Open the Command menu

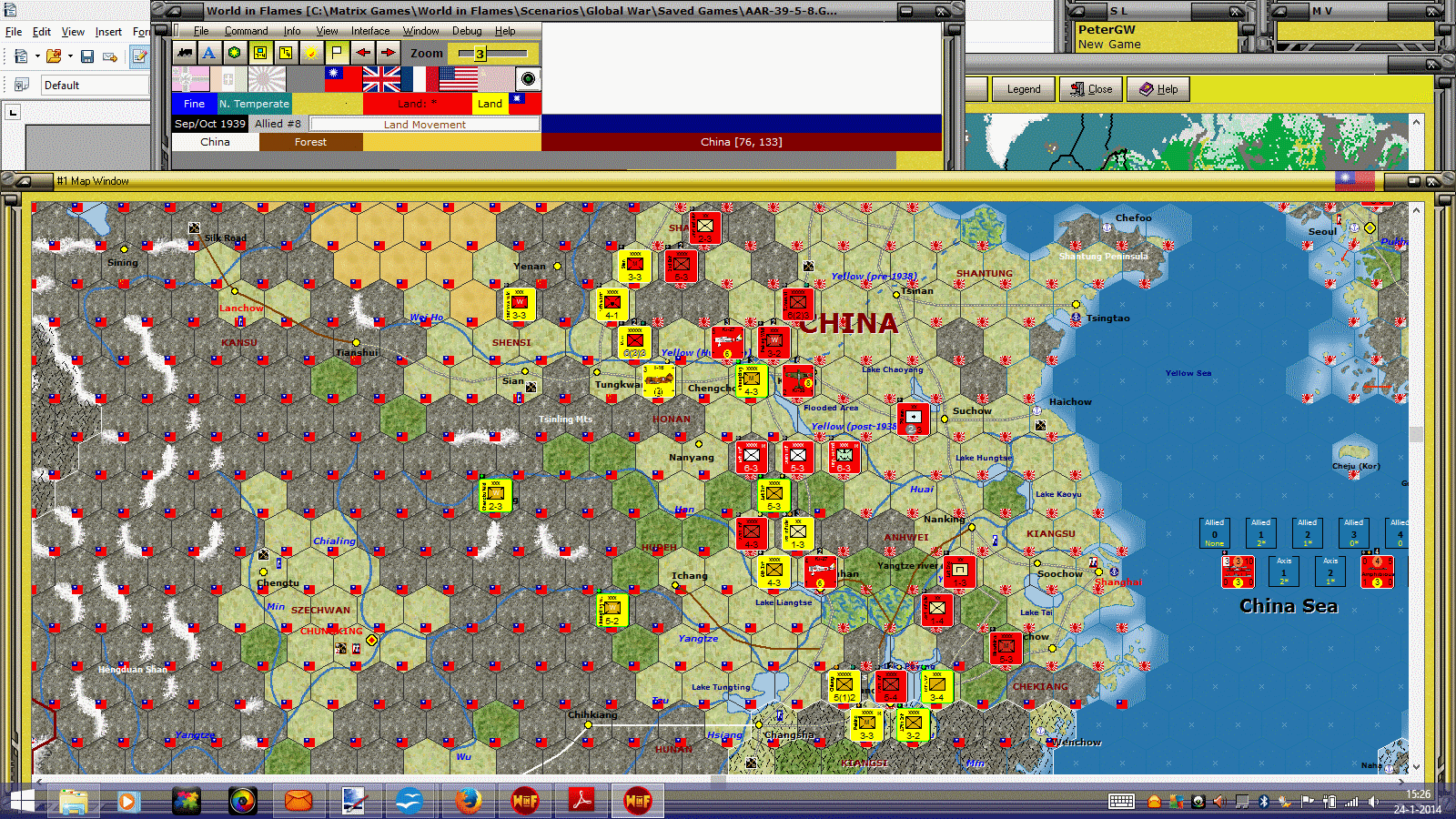coord(247,30)
